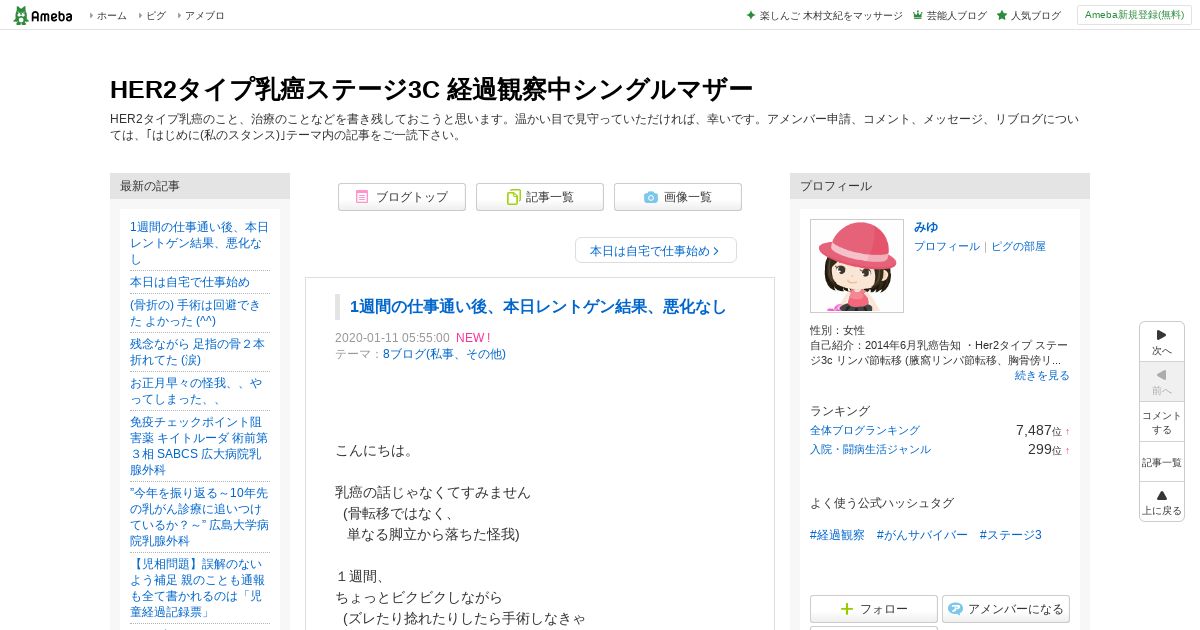Click article title 1週間の仕事通い後、本日レントゲン結果
Viewport: 1200px width, 630px height.
(x=538, y=307)
